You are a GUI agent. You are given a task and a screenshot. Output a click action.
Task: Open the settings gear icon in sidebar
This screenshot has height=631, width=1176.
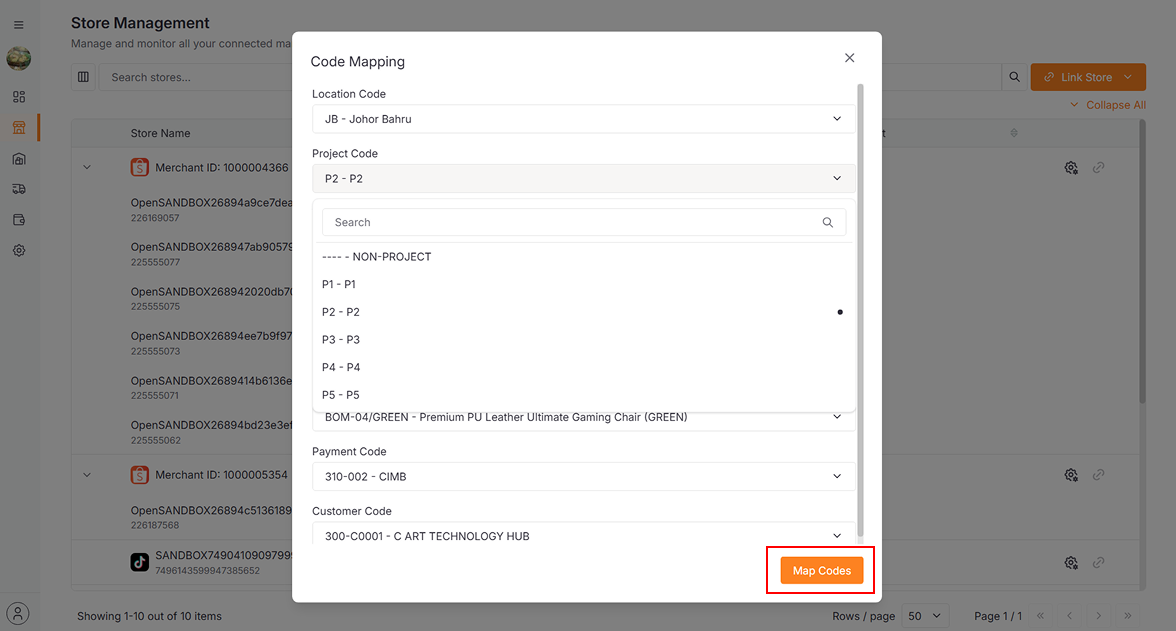18,251
